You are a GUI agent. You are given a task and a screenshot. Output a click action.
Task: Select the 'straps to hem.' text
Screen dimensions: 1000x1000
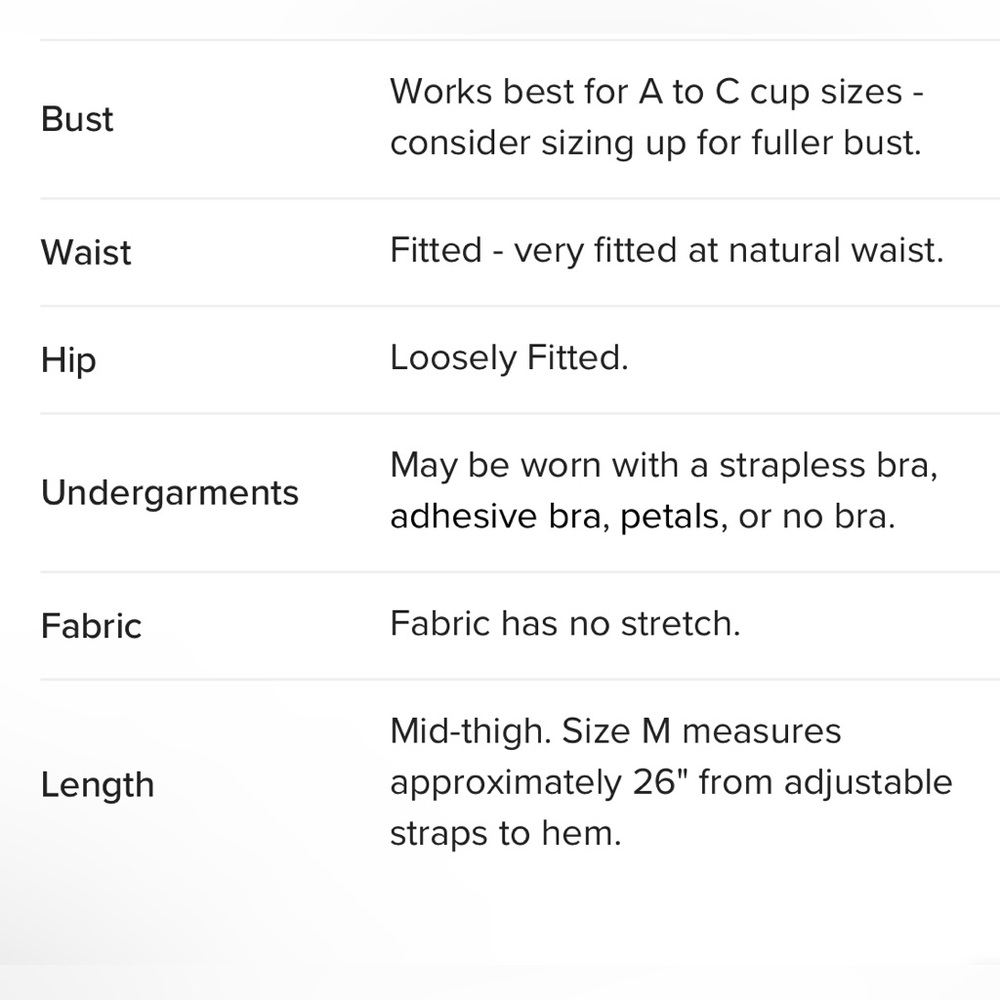click(x=505, y=834)
